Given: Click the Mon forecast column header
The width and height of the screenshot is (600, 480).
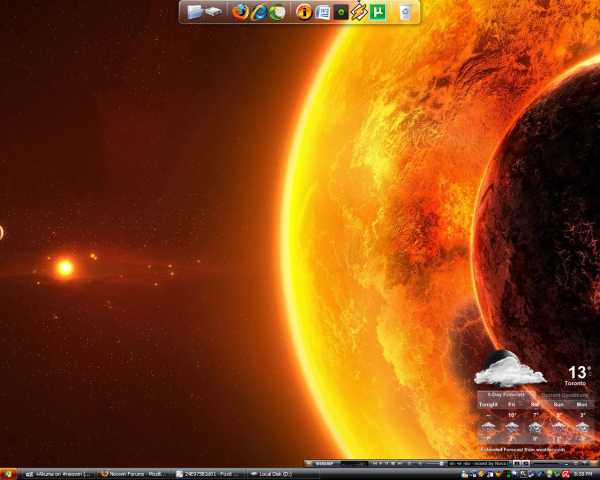Looking at the screenshot, I should point(582,404).
